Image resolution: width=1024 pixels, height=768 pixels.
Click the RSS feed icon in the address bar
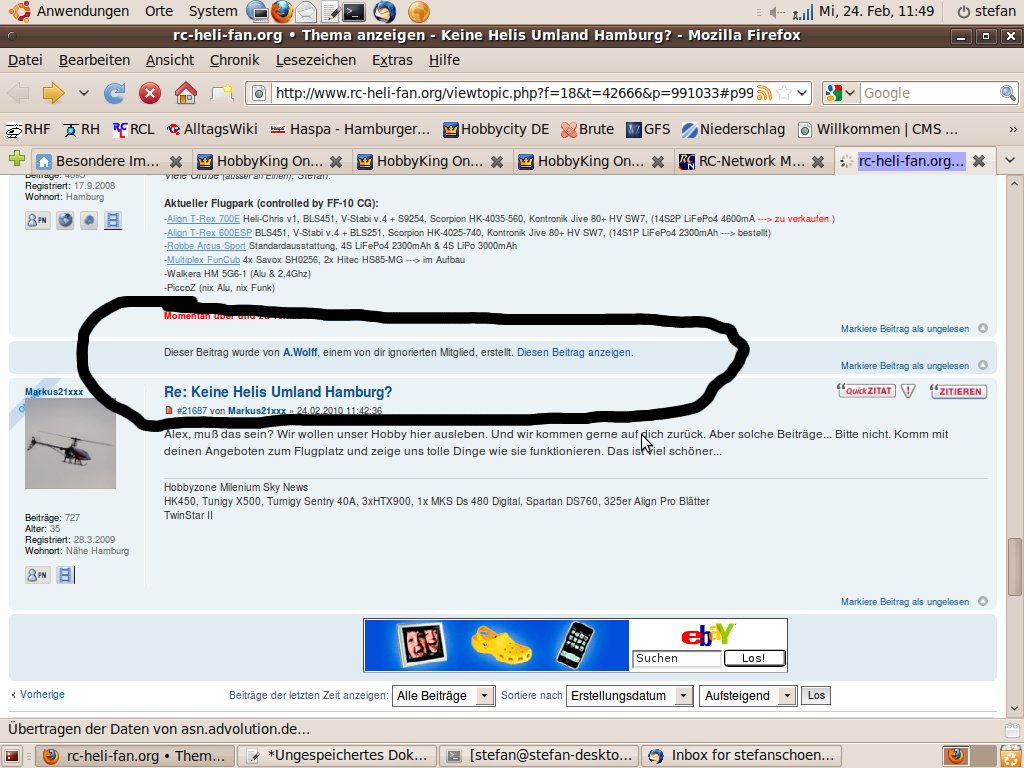[764, 93]
